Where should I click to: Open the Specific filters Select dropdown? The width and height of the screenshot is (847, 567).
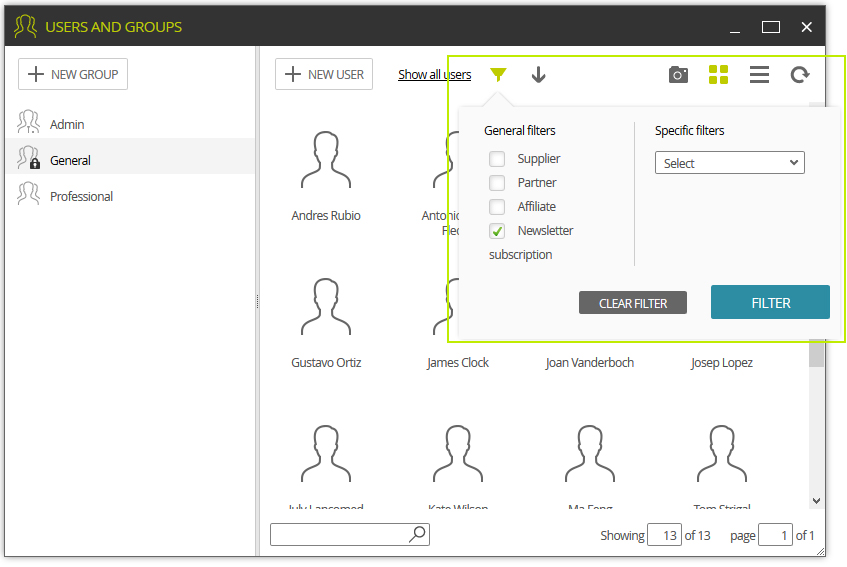tap(730, 163)
